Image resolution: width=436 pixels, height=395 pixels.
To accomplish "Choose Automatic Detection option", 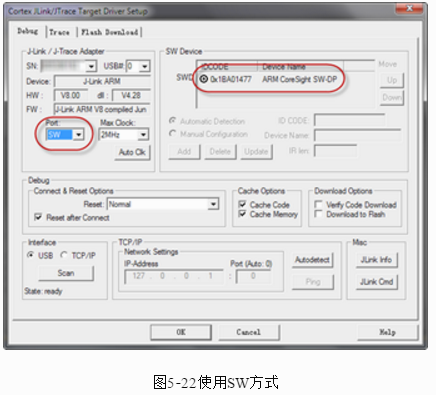I will (172, 121).
